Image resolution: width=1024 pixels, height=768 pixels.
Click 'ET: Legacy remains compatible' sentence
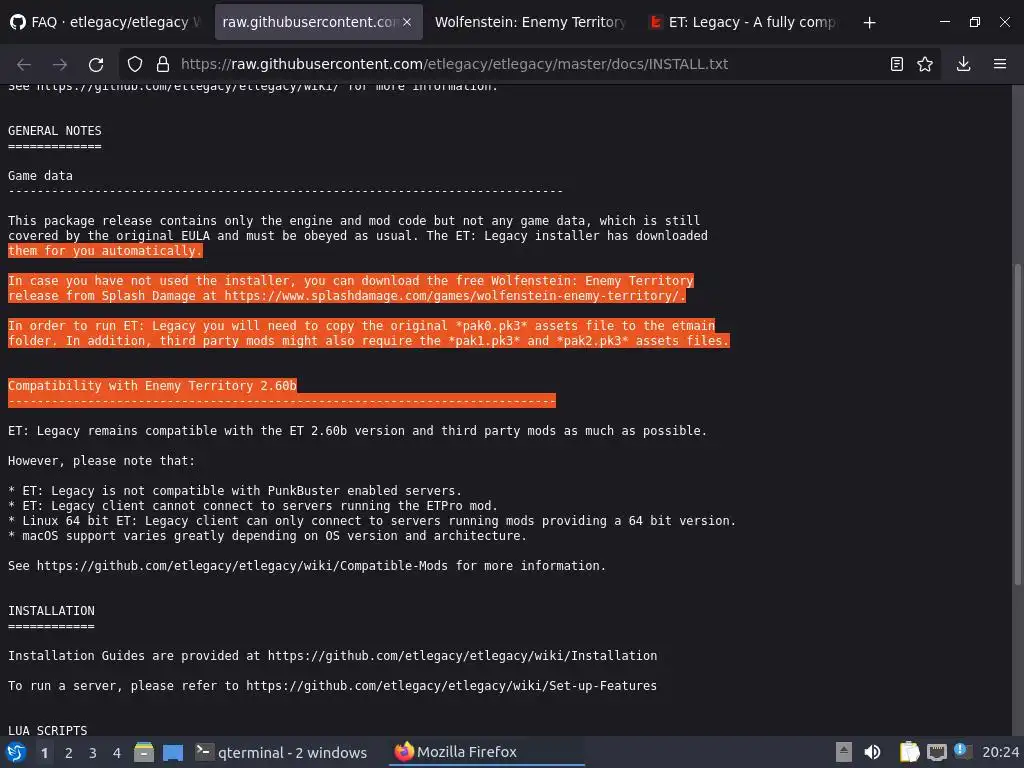click(357, 431)
